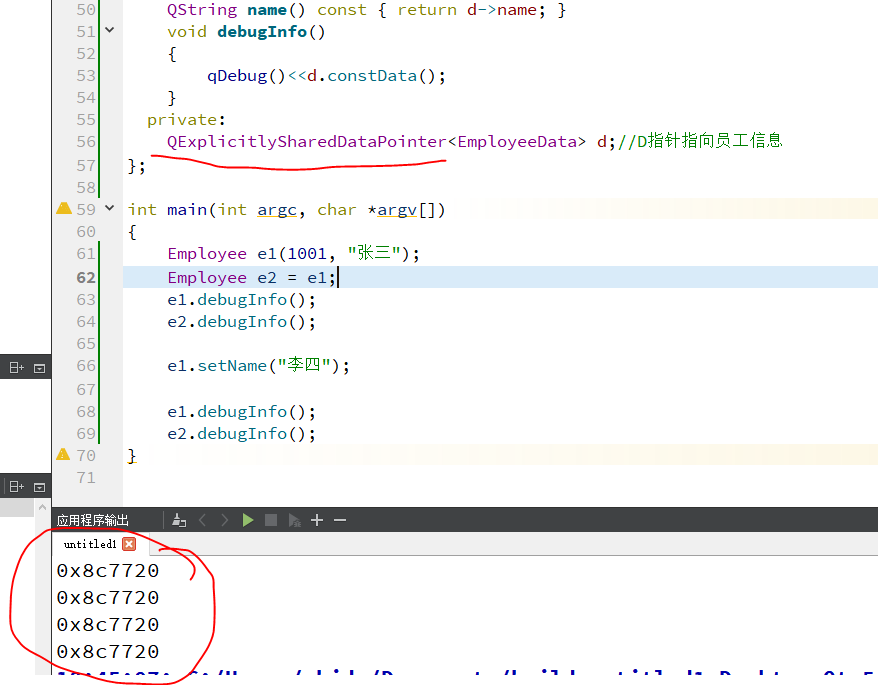Run the project using green play icon
This screenshot has height=685, width=878.
(x=247, y=520)
